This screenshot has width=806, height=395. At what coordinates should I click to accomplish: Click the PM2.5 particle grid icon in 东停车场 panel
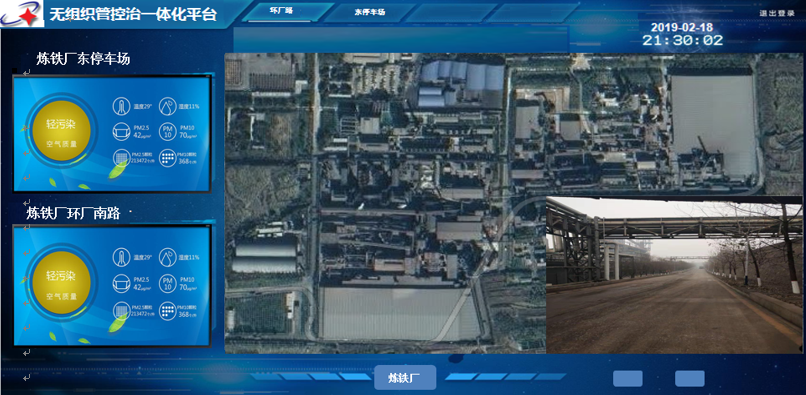point(121,157)
